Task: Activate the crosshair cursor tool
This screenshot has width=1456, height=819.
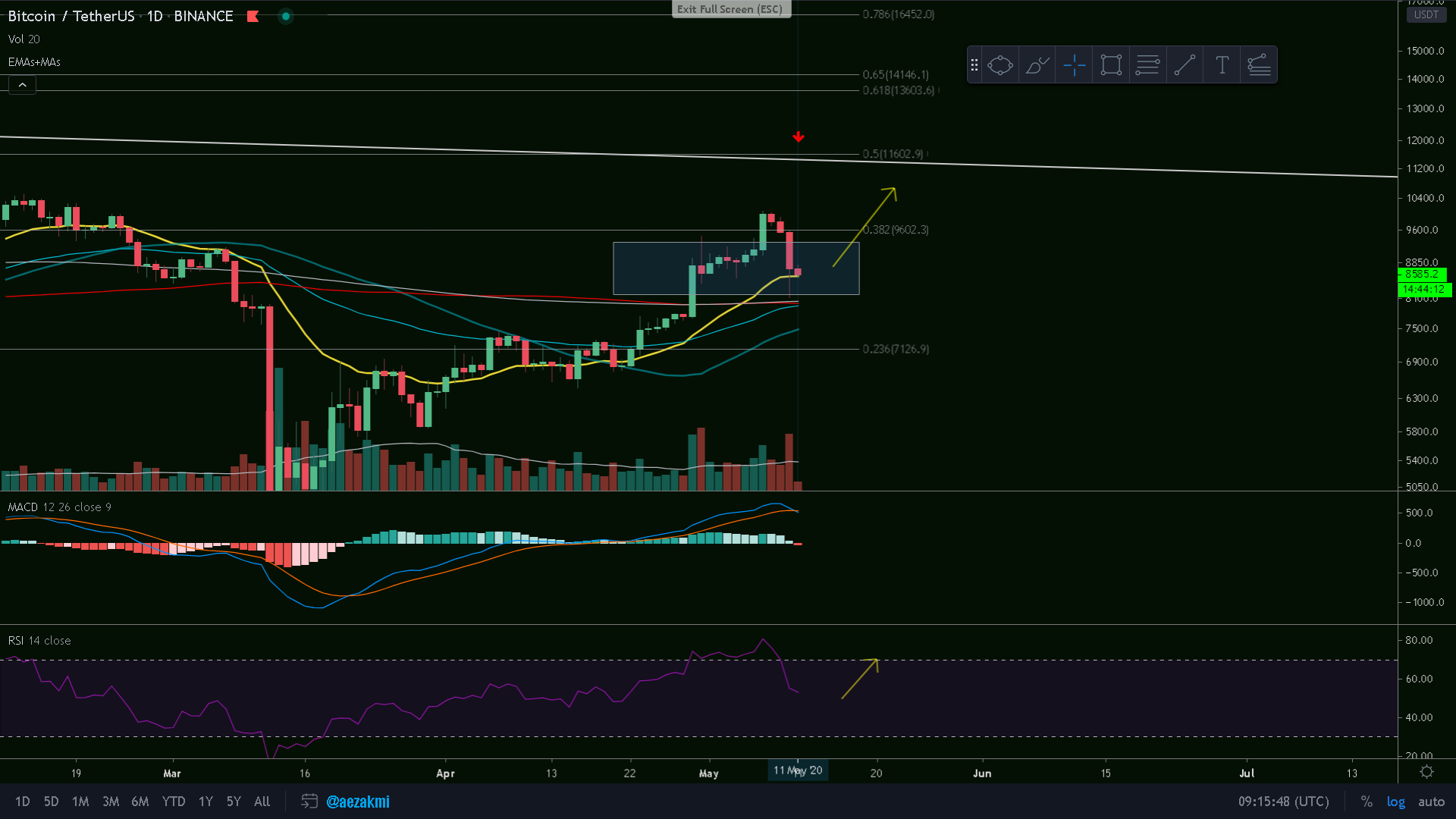Action: click(1074, 65)
